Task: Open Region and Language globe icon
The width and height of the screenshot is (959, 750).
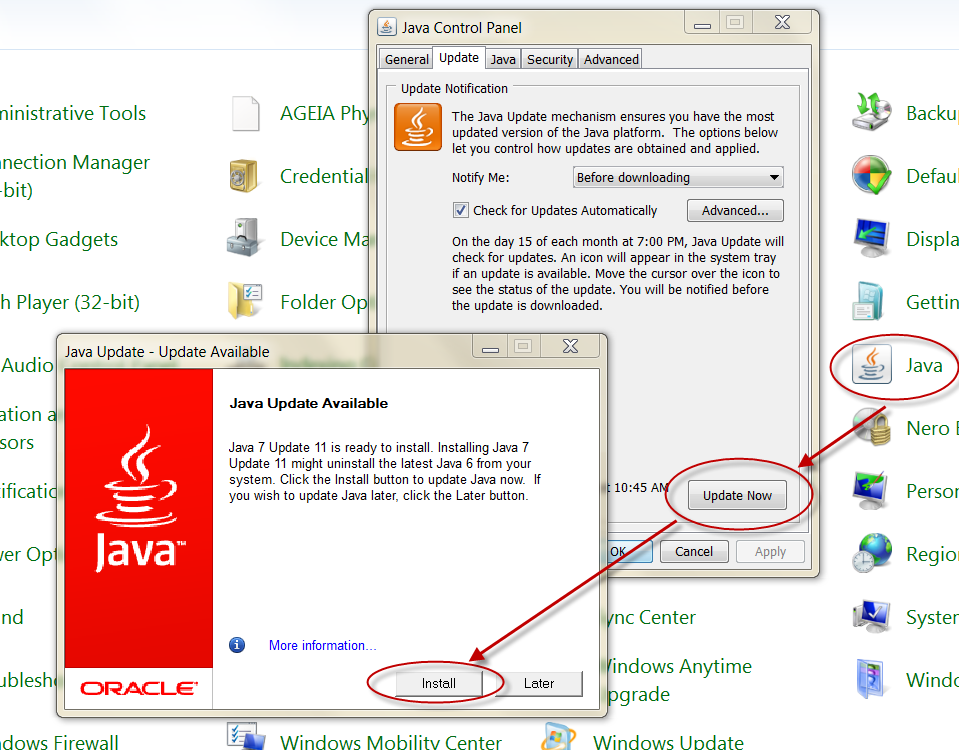Action: click(x=872, y=553)
